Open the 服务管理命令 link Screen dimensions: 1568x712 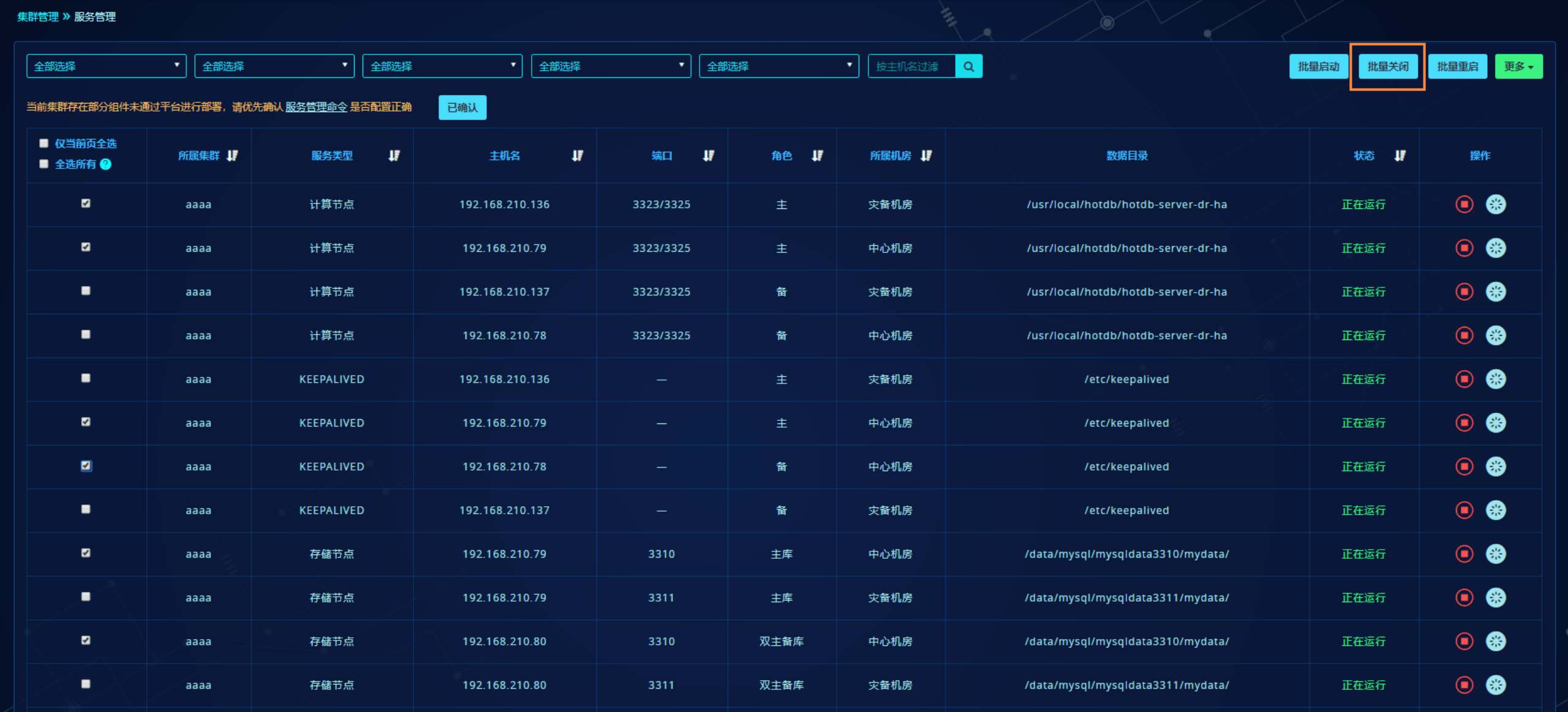coord(316,107)
